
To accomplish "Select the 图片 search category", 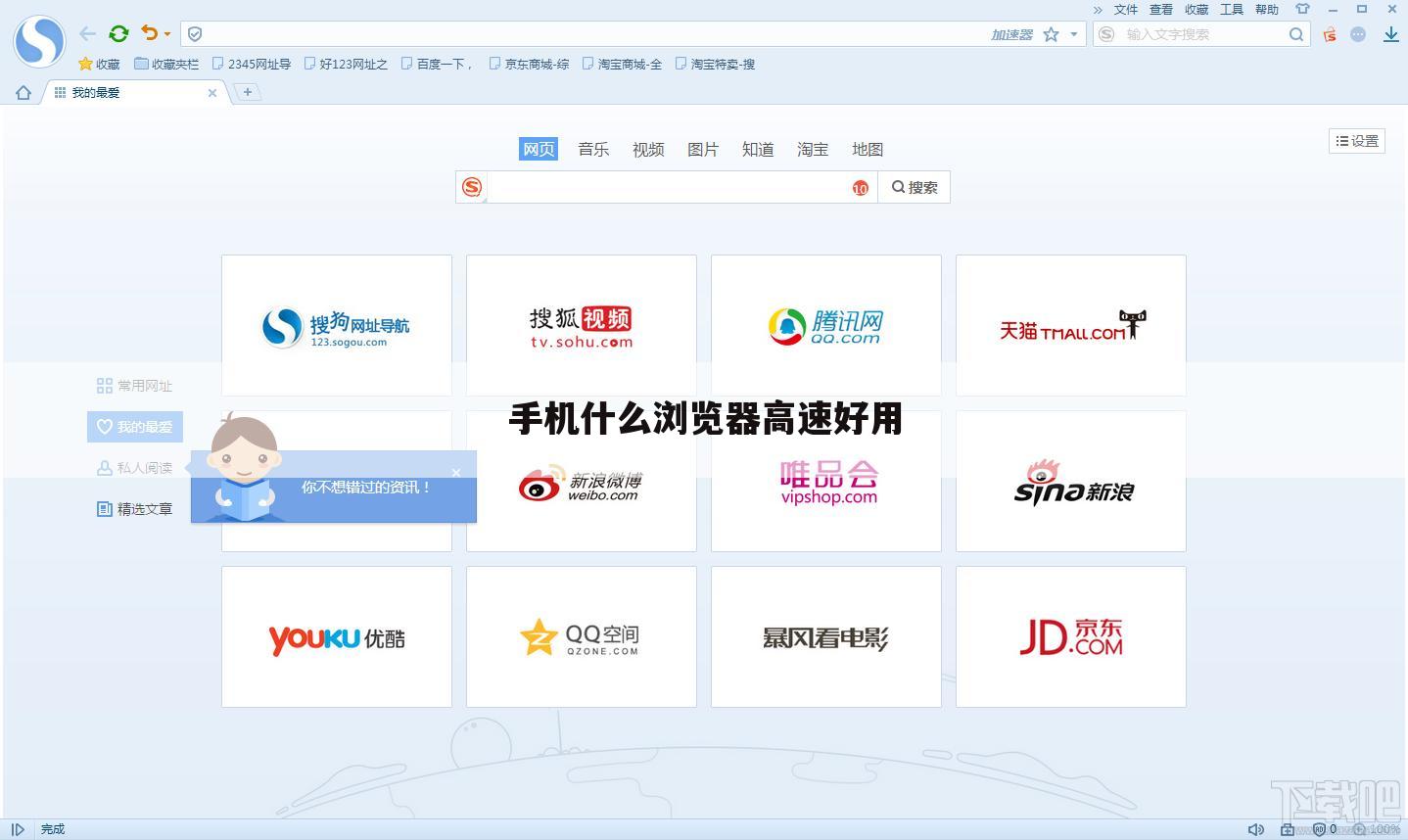I will click(x=703, y=149).
